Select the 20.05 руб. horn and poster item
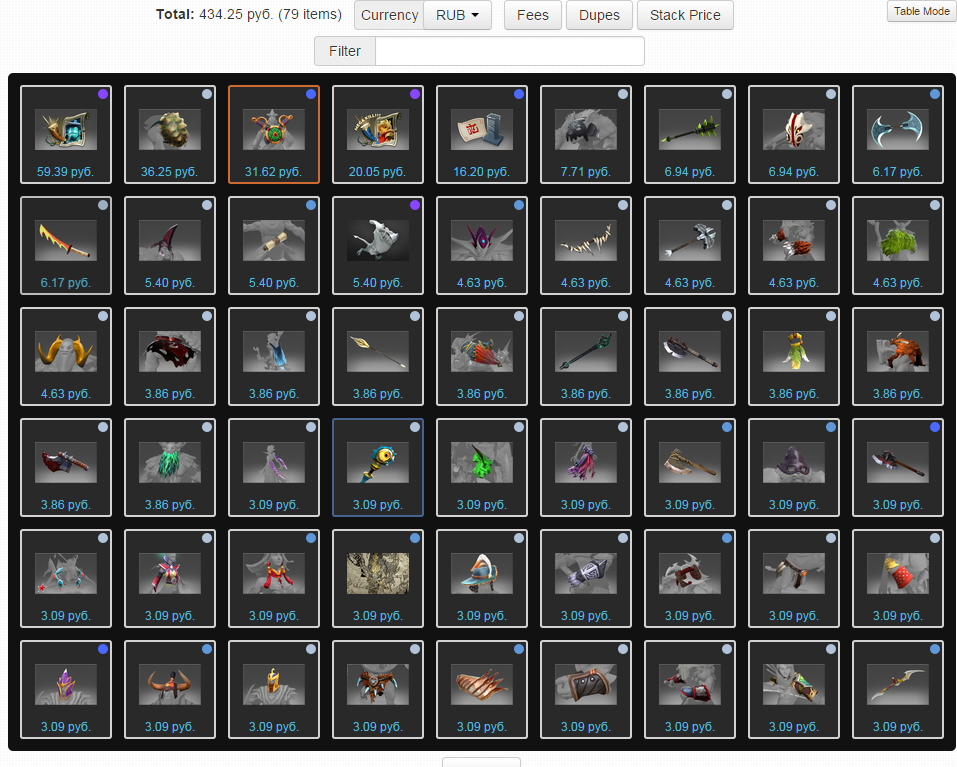 (x=378, y=134)
